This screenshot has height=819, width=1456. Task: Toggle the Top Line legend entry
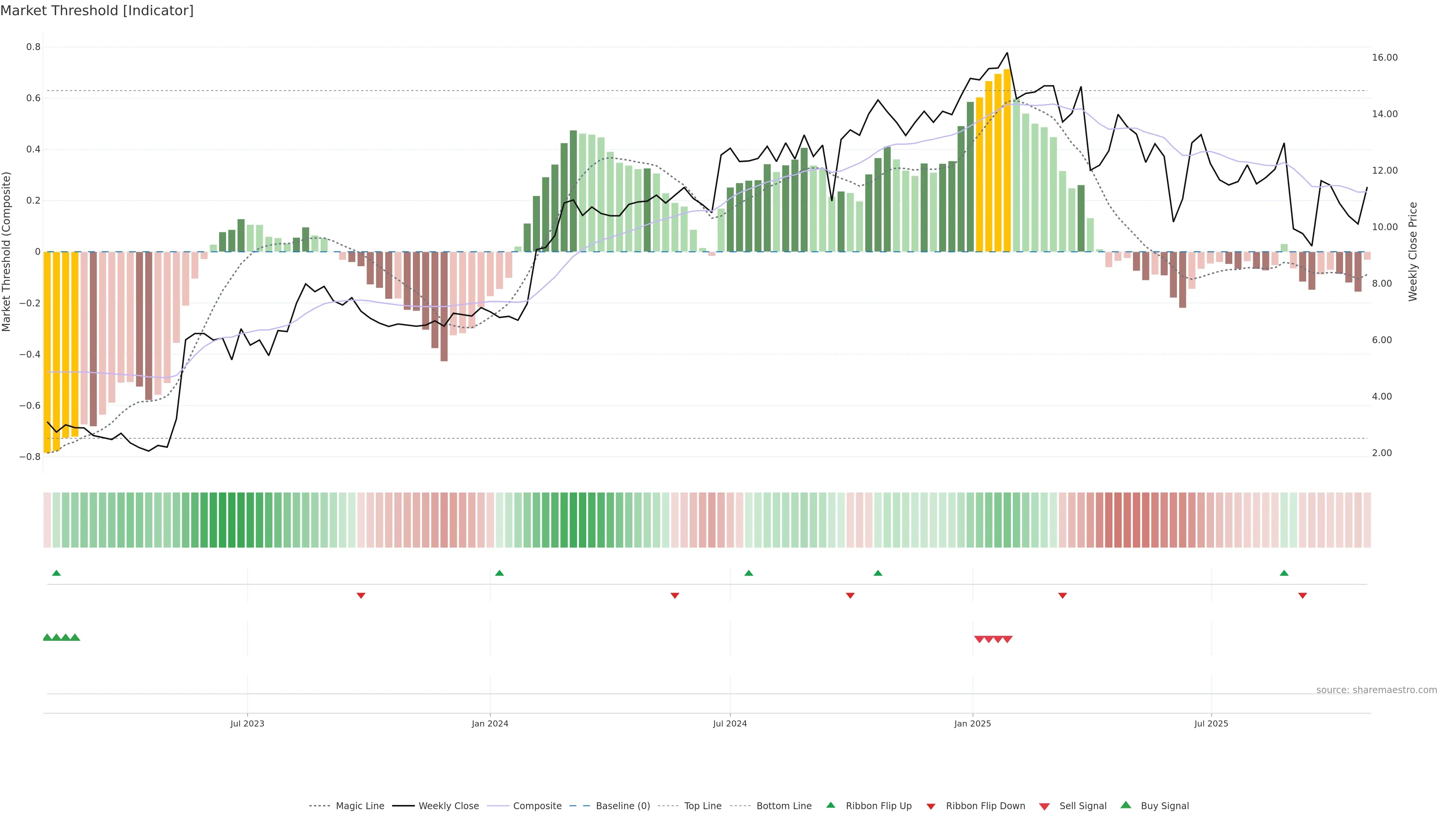(703, 806)
